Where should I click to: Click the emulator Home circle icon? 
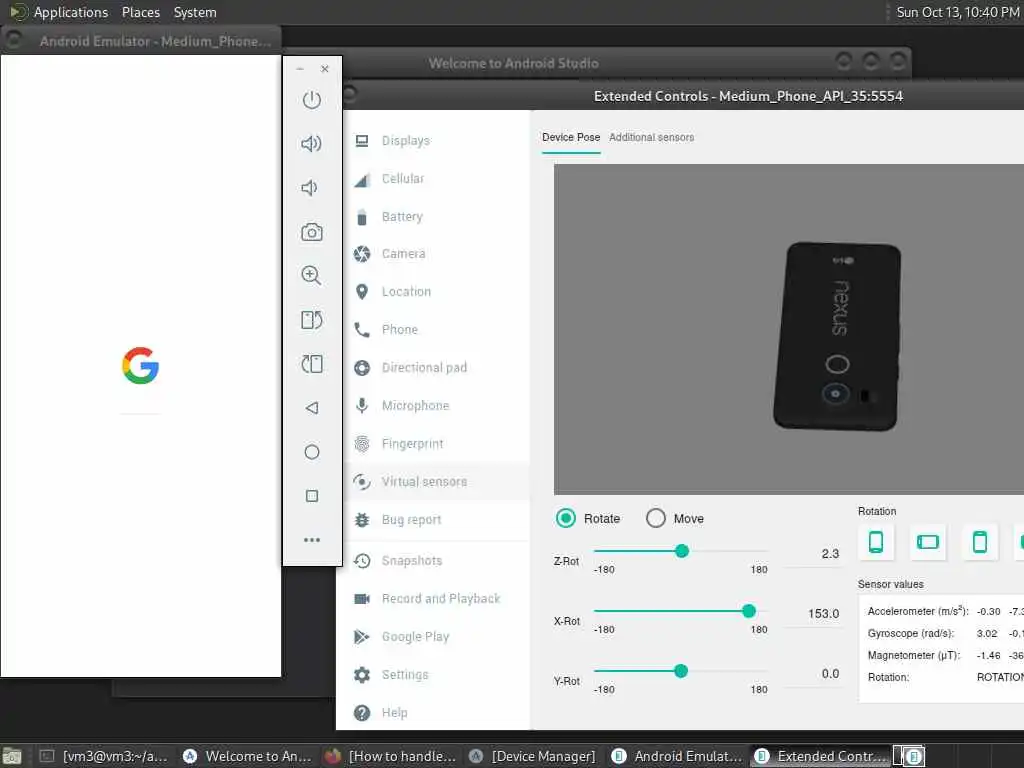(x=312, y=452)
